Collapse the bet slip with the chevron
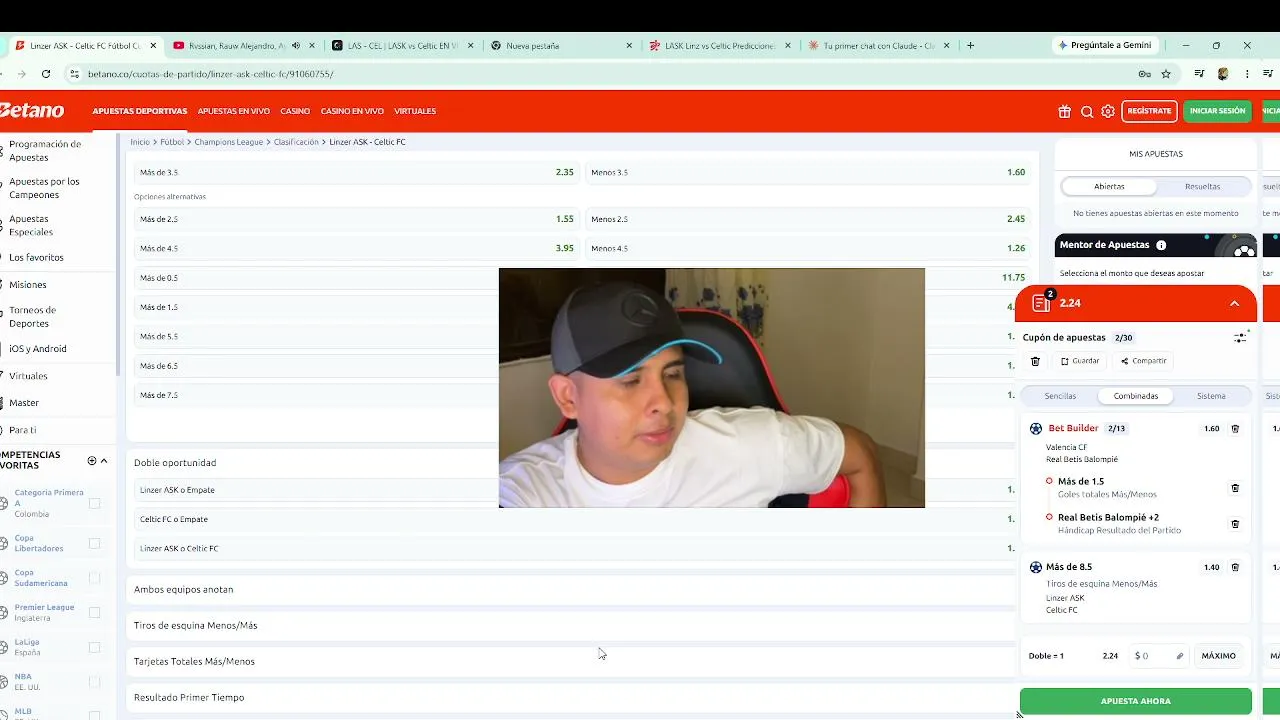This screenshot has width=1280, height=720. click(1234, 303)
